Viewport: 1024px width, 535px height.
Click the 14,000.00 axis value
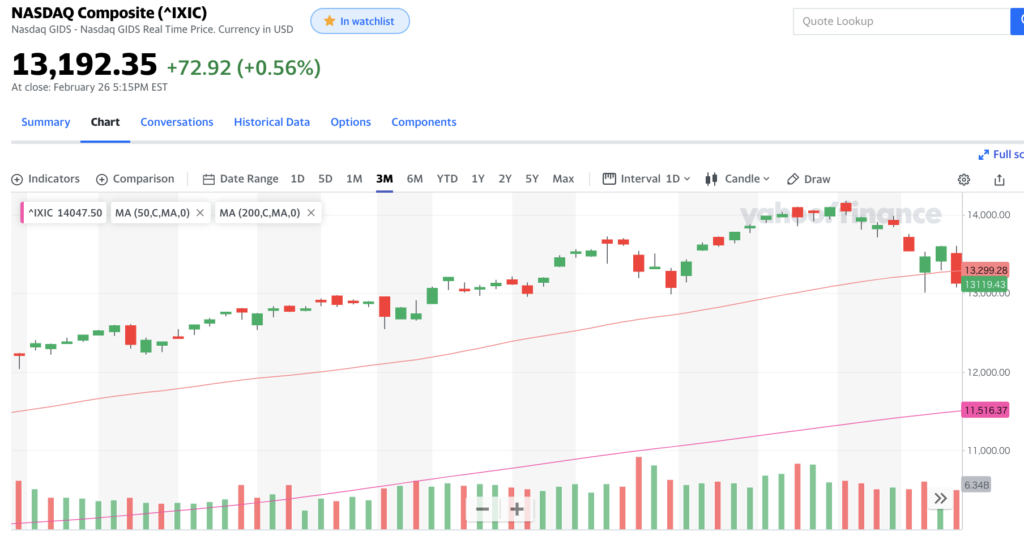click(988, 214)
